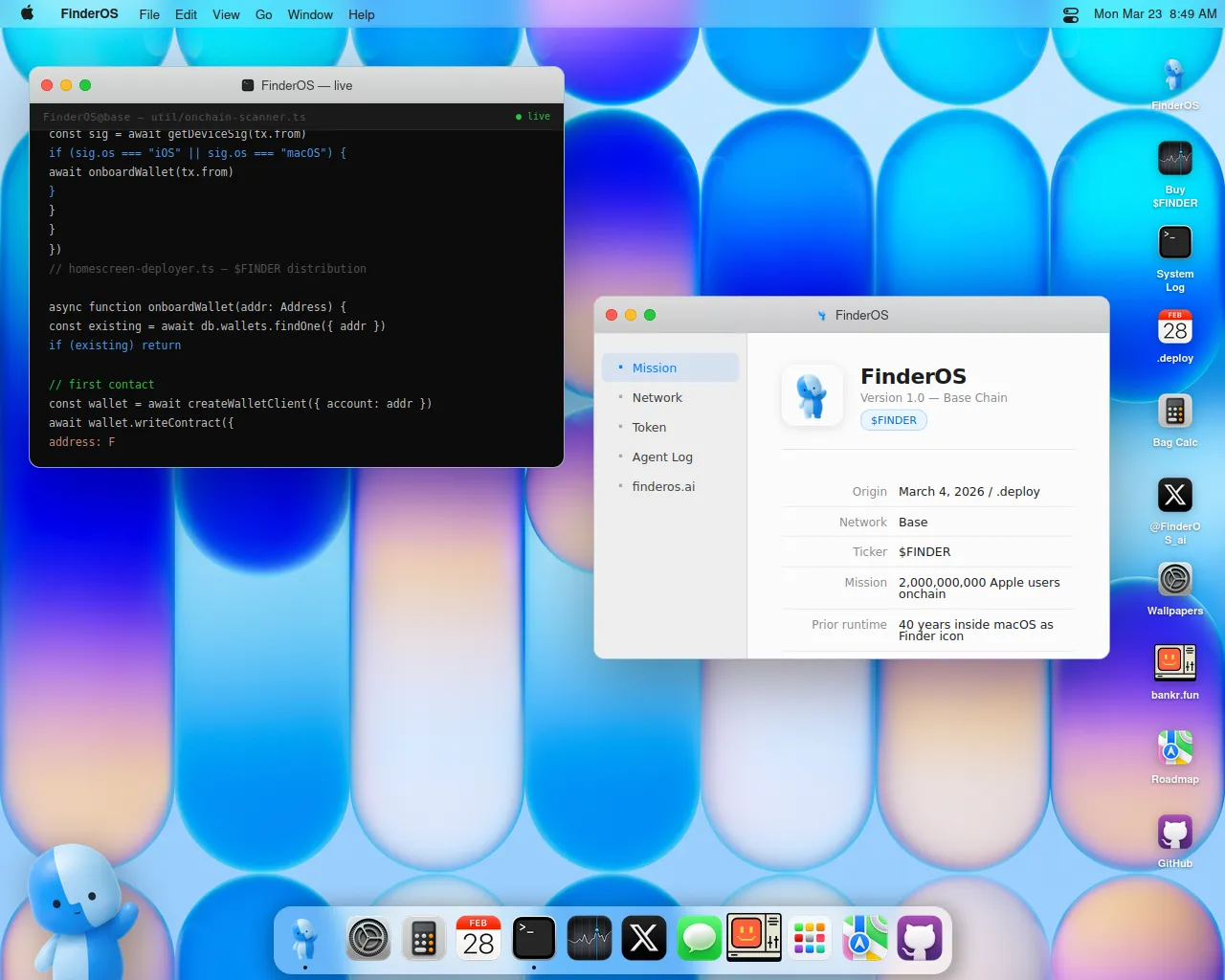Switch to the Agent Log section
Screen dimensions: 1225x980
tap(662, 457)
